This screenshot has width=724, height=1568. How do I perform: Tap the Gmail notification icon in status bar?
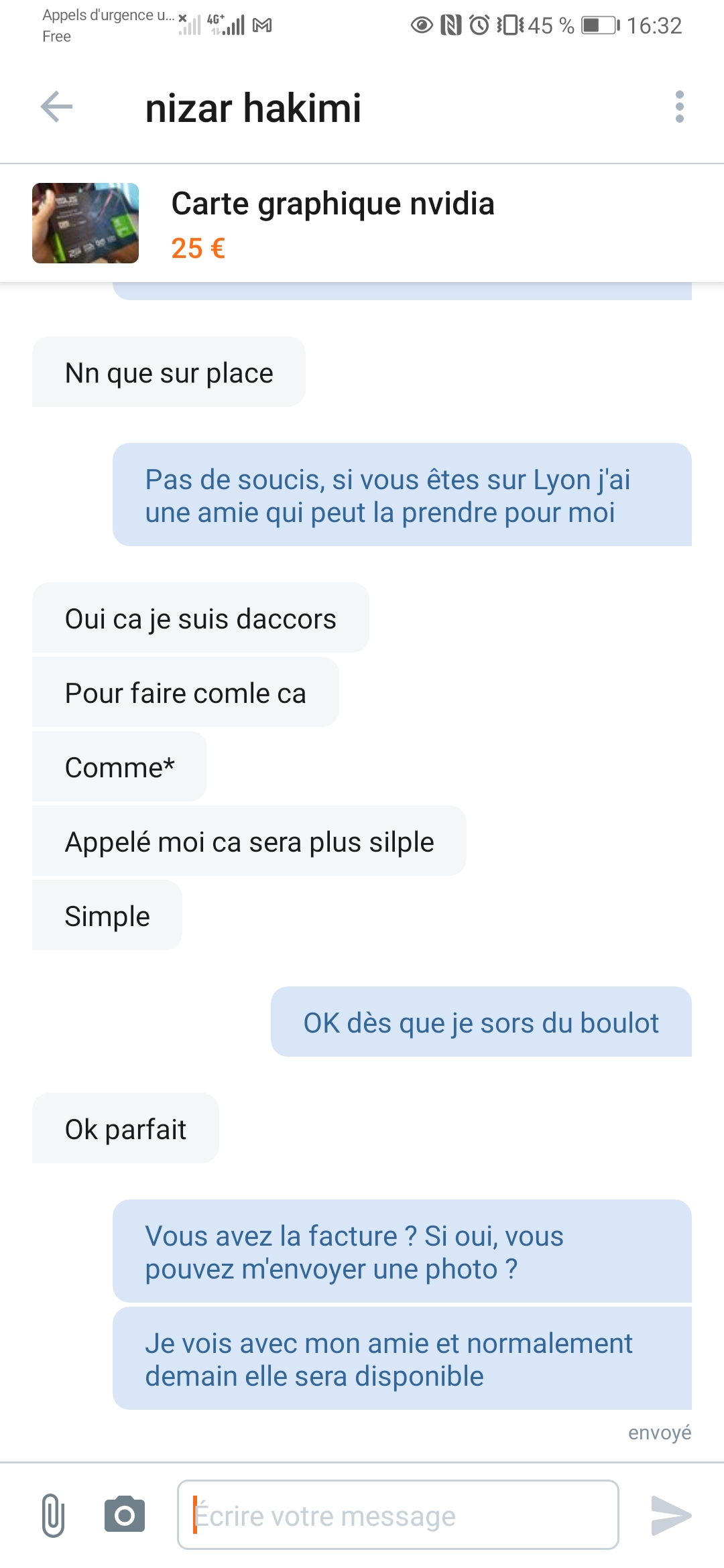coord(262,26)
